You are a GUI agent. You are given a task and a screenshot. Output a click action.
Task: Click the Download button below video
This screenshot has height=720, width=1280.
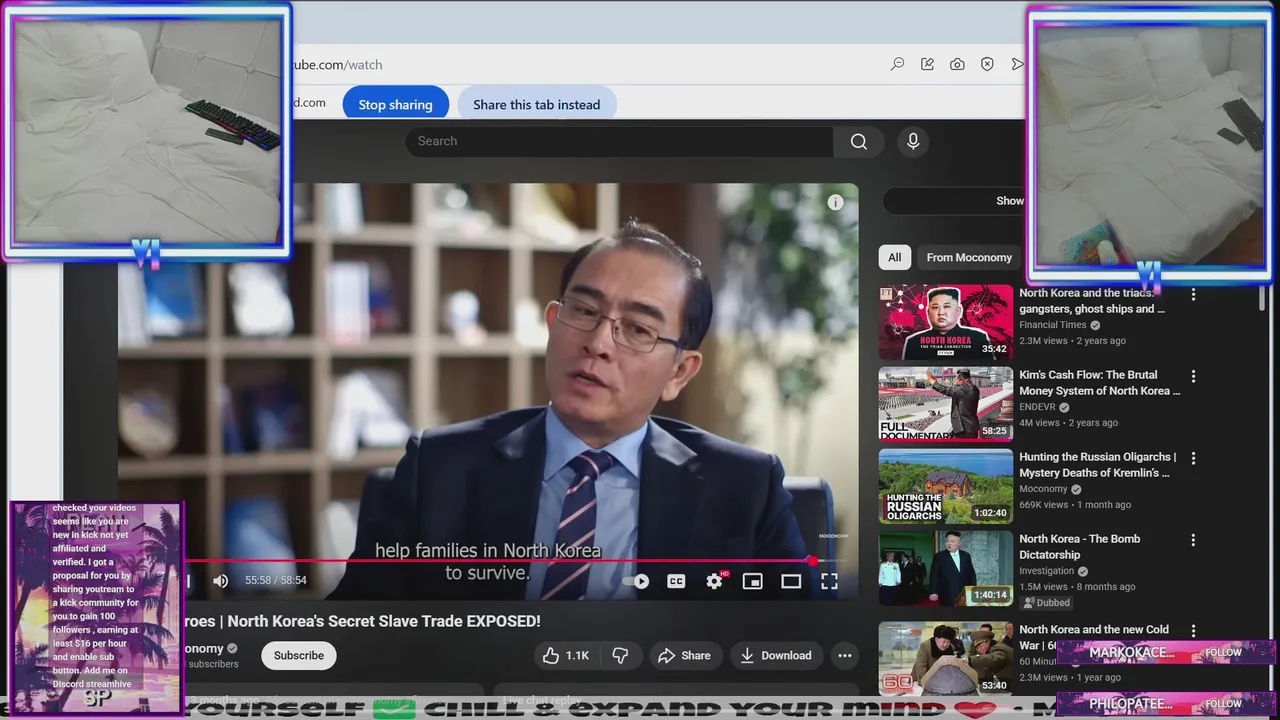tap(776, 656)
